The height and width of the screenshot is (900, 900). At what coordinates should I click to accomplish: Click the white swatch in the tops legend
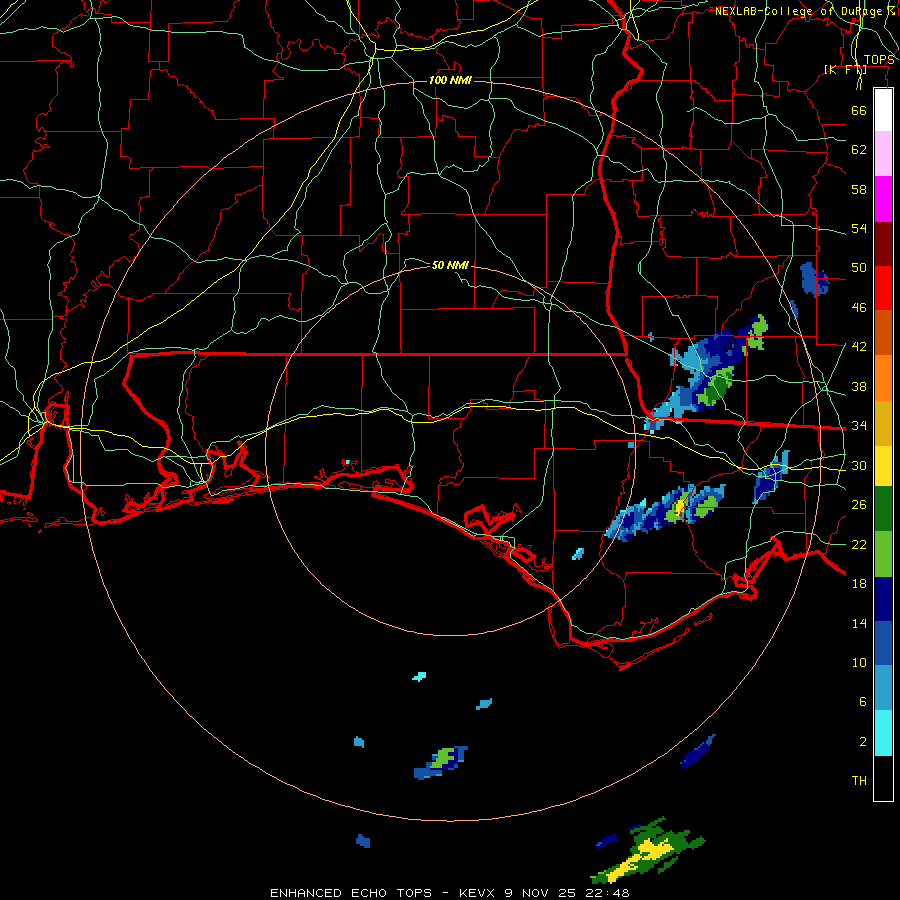[883, 110]
